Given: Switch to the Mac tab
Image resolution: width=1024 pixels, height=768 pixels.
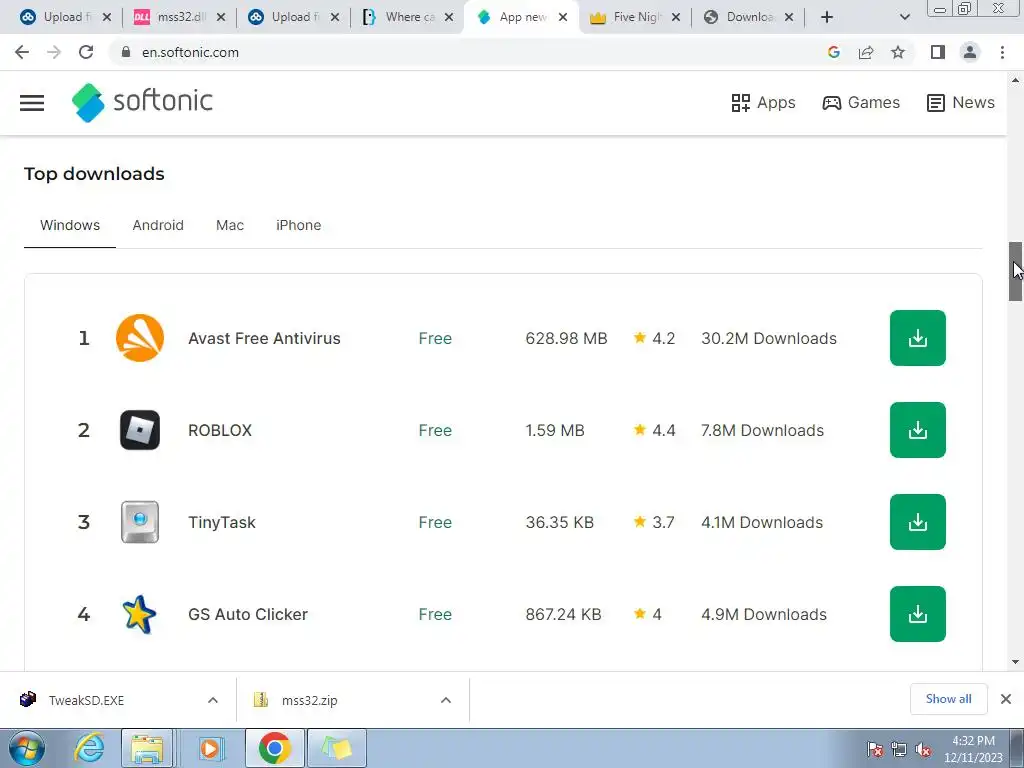Looking at the screenshot, I should (x=230, y=225).
